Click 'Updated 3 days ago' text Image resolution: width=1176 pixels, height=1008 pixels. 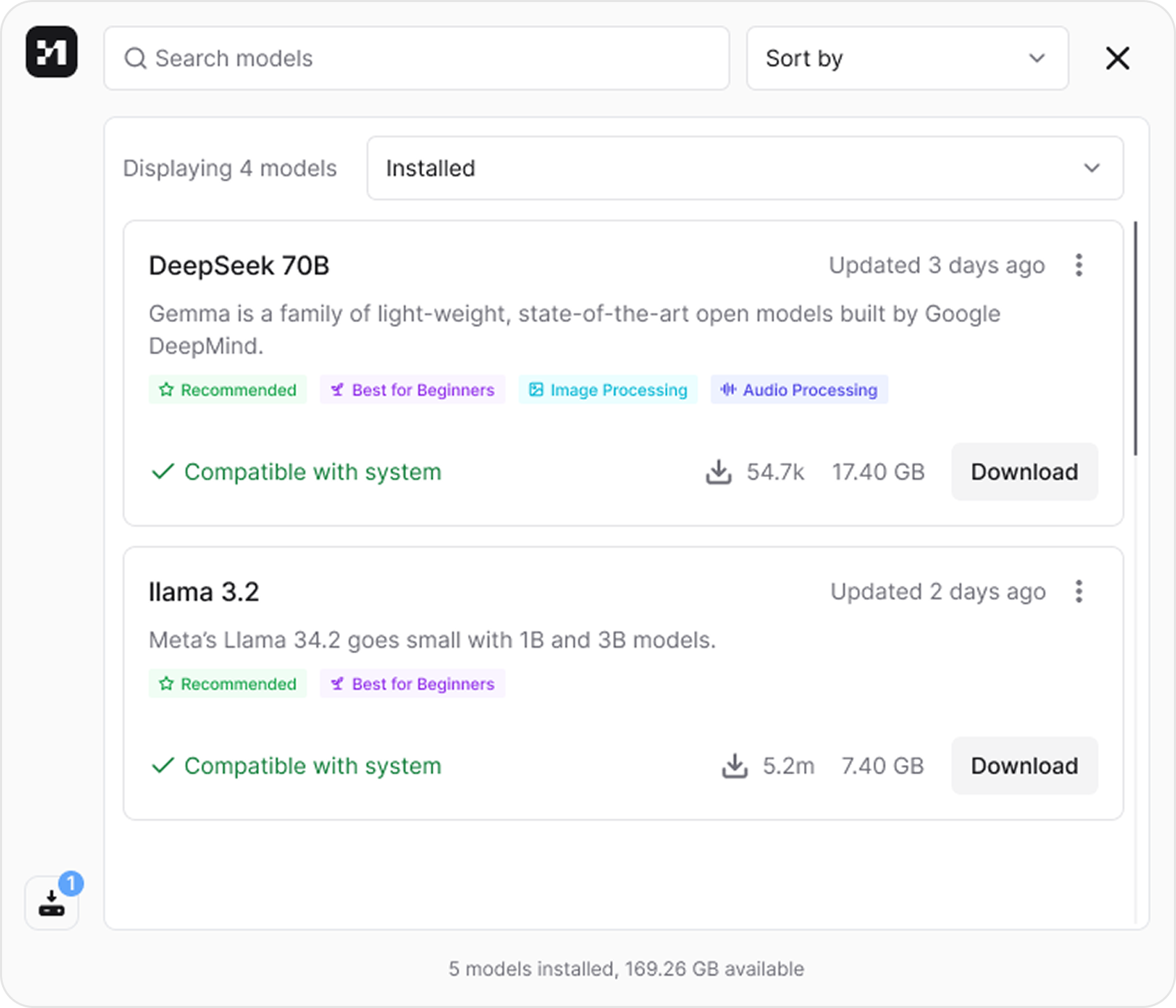pyautogui.click(x=936, y=265)
